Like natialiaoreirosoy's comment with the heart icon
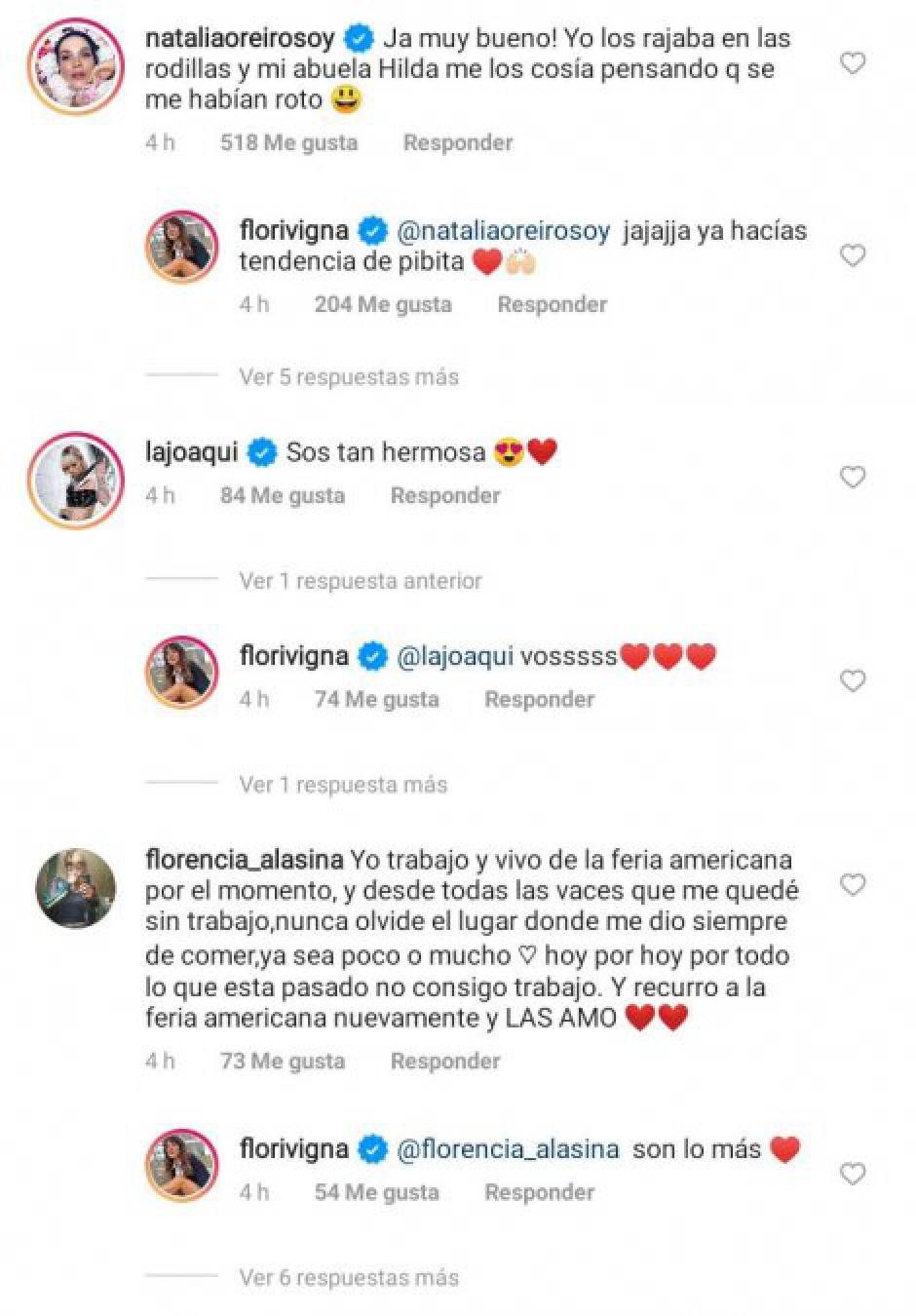This screenshot has height=1316, width=916. coord(853,60)
